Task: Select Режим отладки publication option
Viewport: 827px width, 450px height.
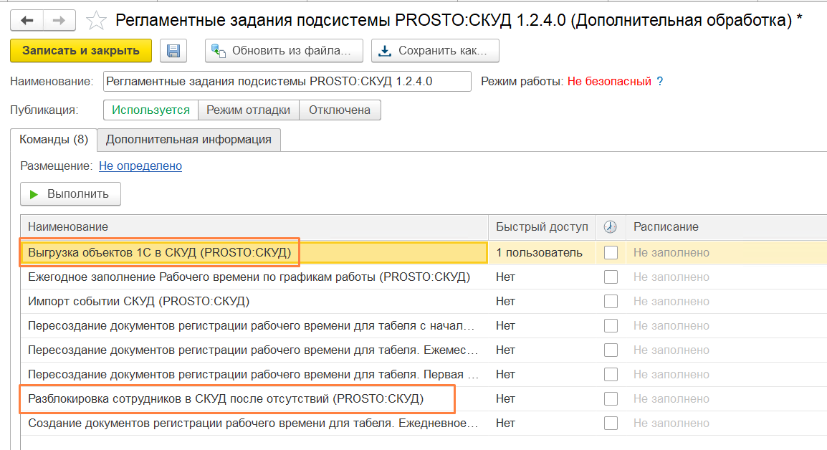Action: click(248, 110)
